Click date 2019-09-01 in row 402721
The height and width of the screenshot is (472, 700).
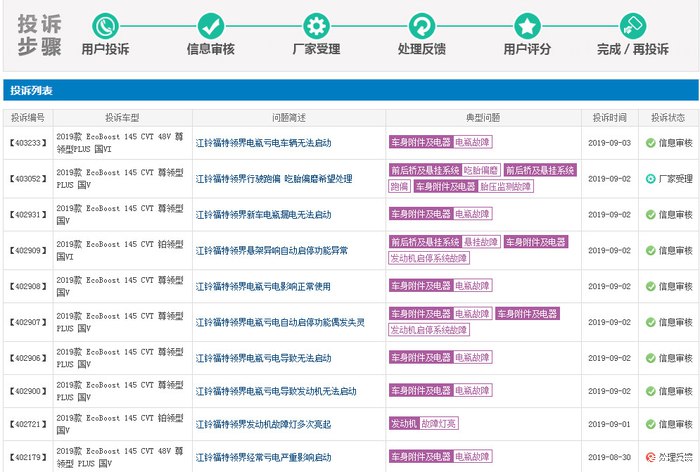pyautogui.click(x=609, y=424)
